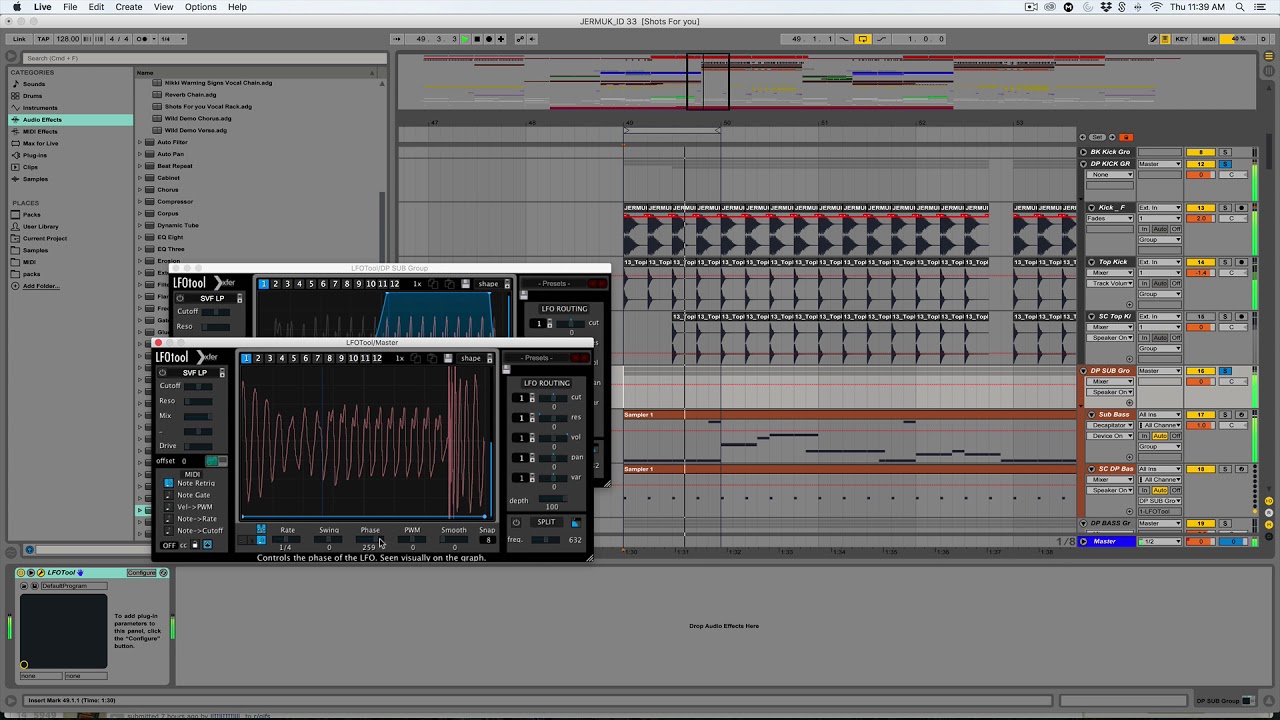Screen dimensions: 1280x720
Task: Click the Arrangement Record button
Action: pos(489,39)
